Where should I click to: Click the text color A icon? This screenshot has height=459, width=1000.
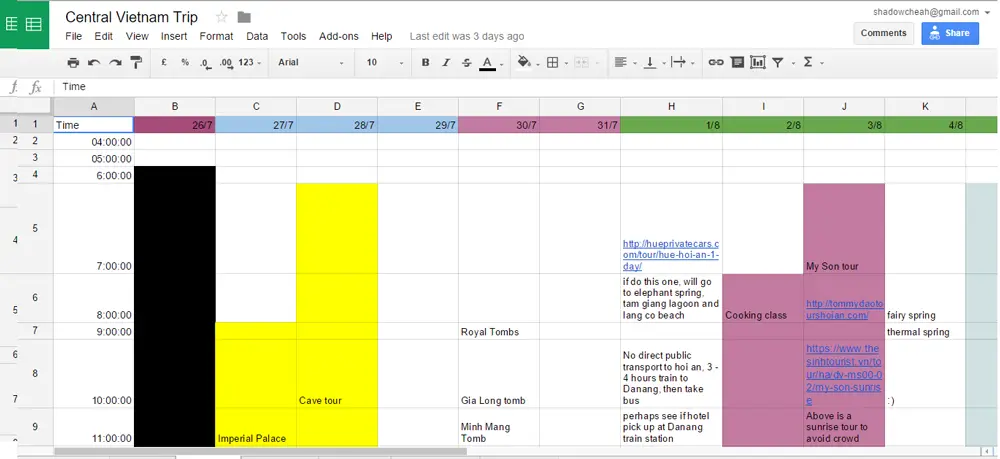pos(487,62)
